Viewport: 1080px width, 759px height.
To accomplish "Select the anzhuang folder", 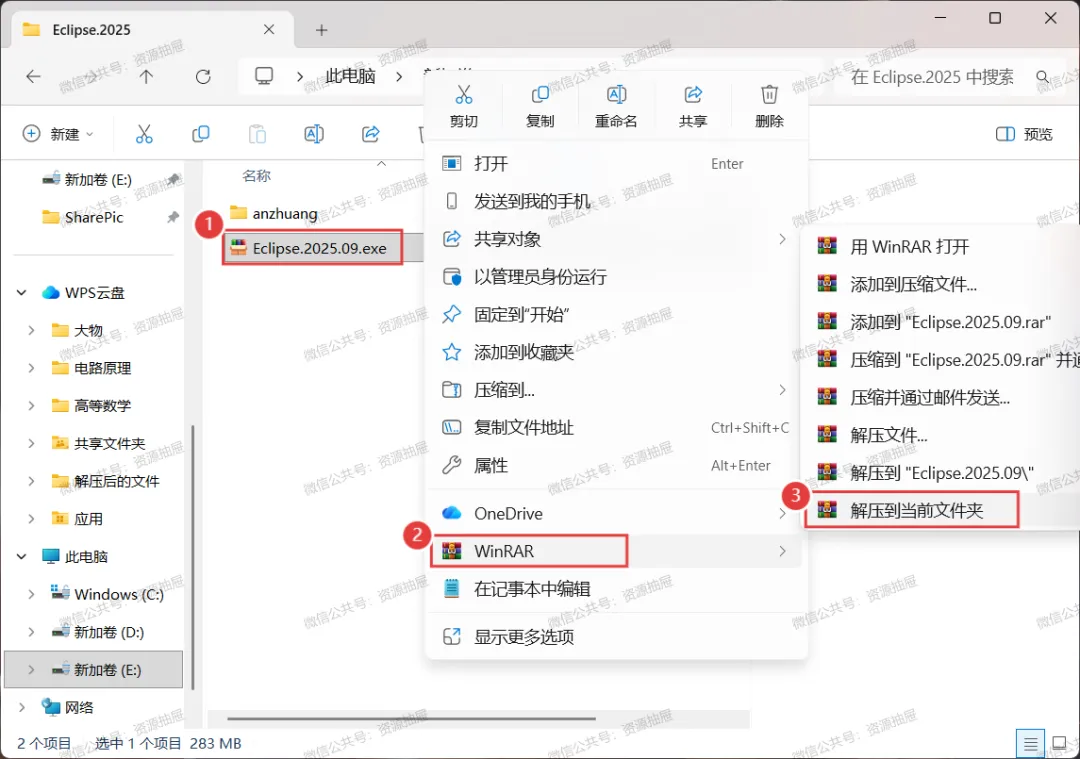I will pos(274,214).
